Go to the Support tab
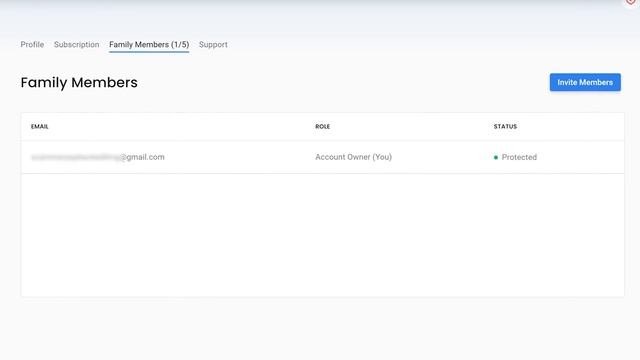Screen dimensions: 640x360 pyautogui.click(x=213, y=44)
